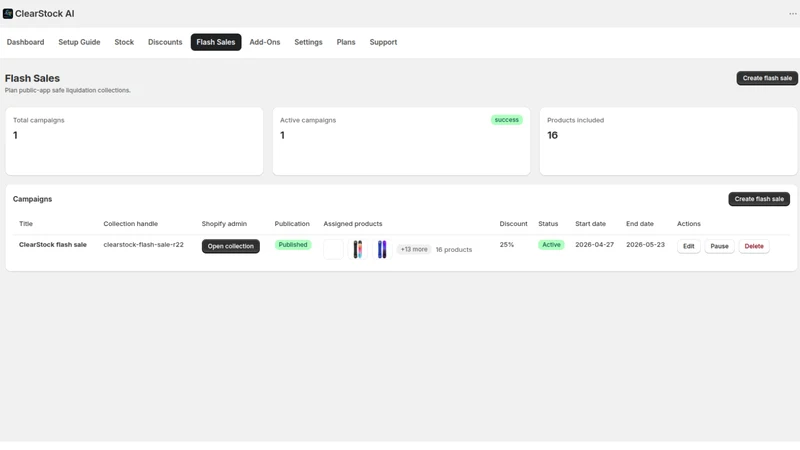
Task: Open the Add-Ons tab
Action: tap(265, 42)
